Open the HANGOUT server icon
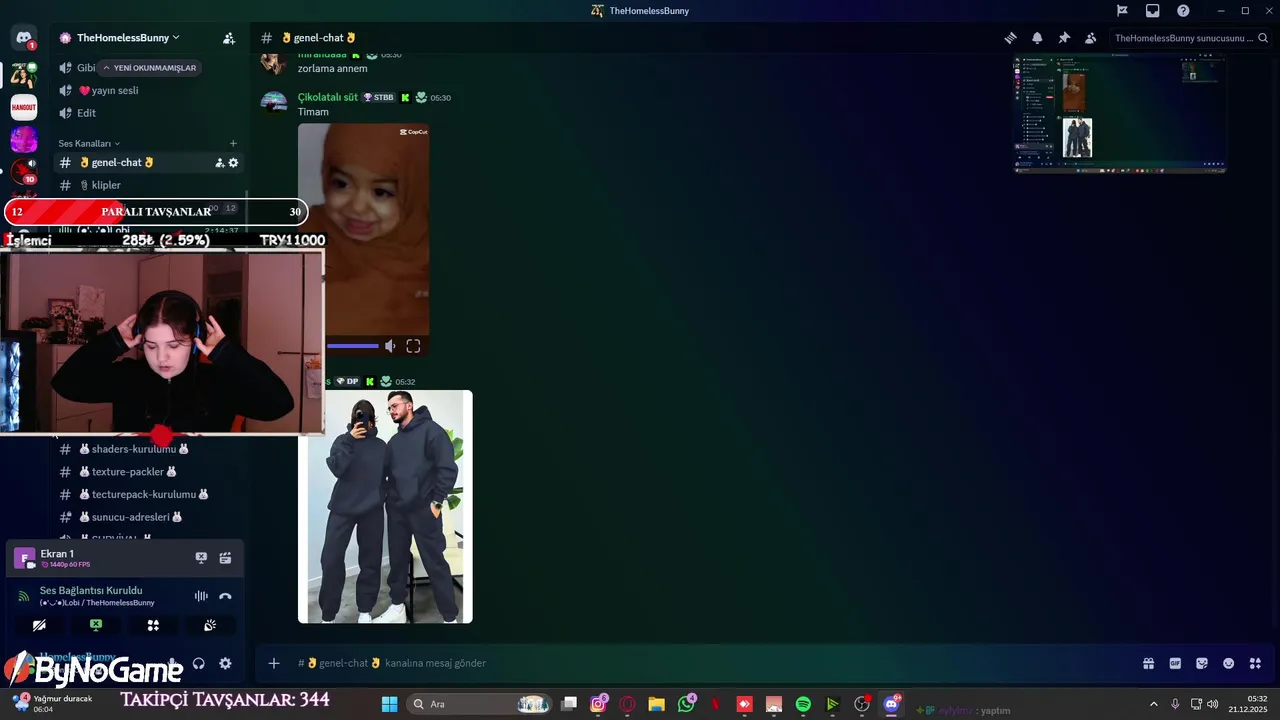 (x=24, y=107)
